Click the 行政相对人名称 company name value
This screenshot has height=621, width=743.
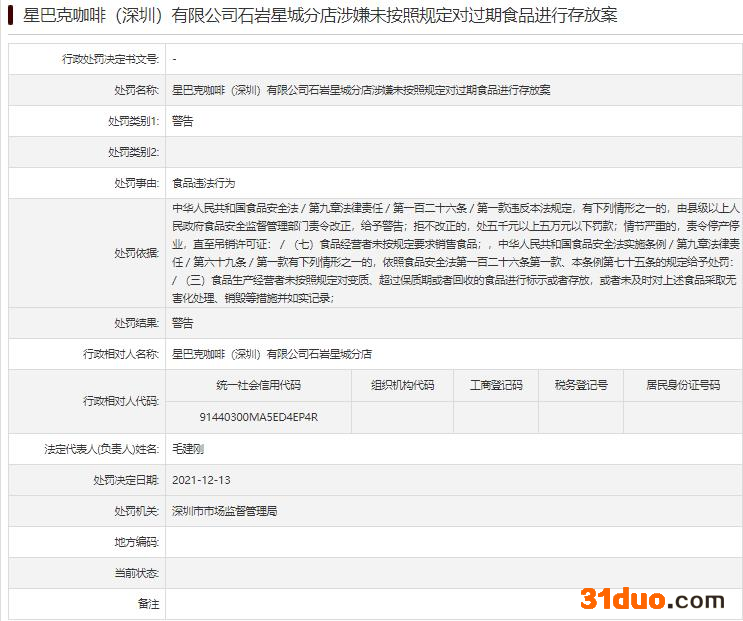[x=272, y=354]
